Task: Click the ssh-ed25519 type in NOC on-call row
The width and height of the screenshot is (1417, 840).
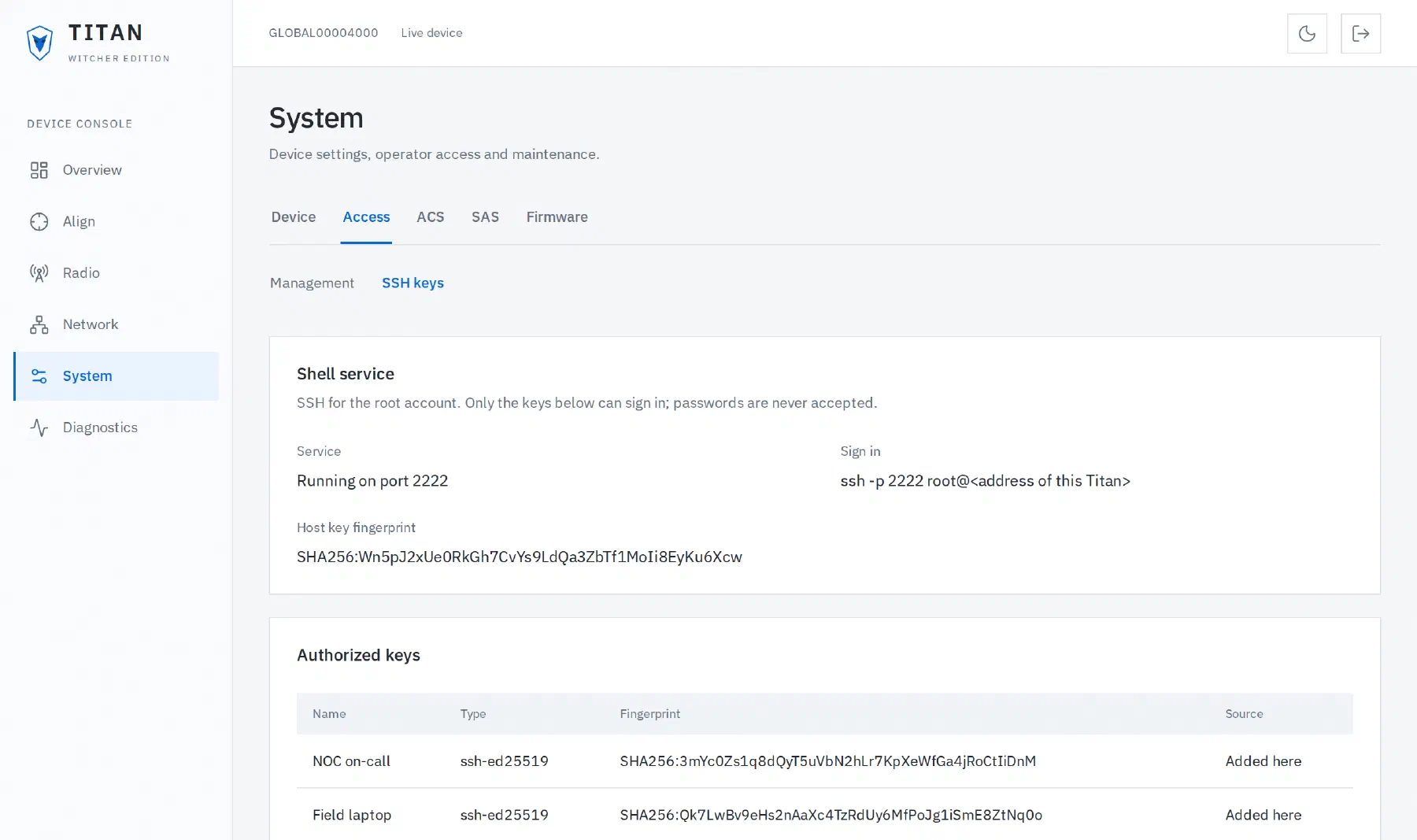Action: [x=505, y=761]
